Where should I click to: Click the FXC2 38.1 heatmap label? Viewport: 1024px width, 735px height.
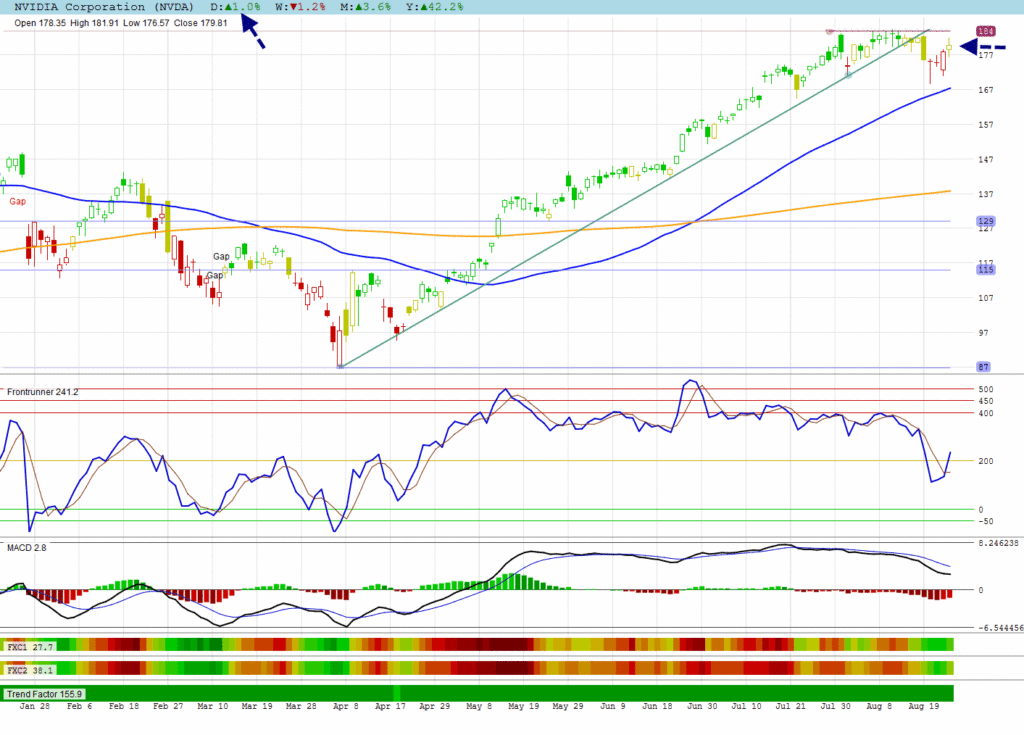click(30, 670)
